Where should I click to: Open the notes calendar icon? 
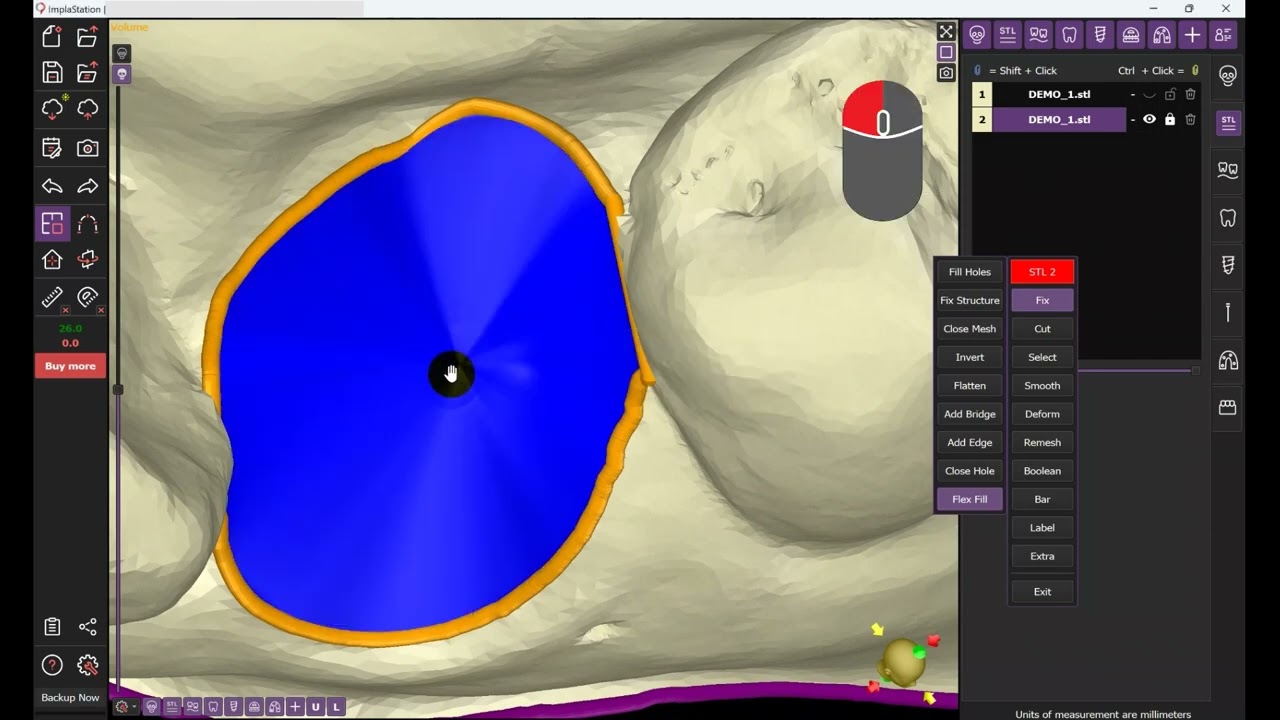point(52,148)
